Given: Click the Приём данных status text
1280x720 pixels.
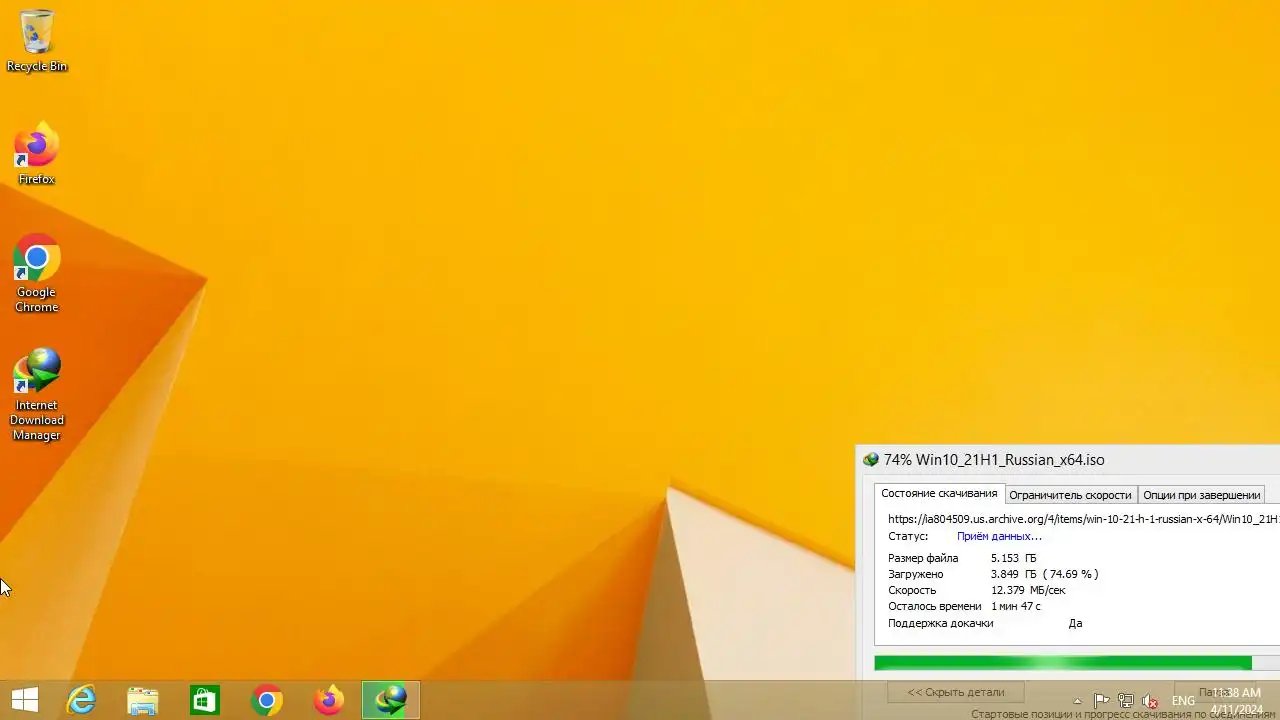Looking at the screenshot, I should click(999, 536).
